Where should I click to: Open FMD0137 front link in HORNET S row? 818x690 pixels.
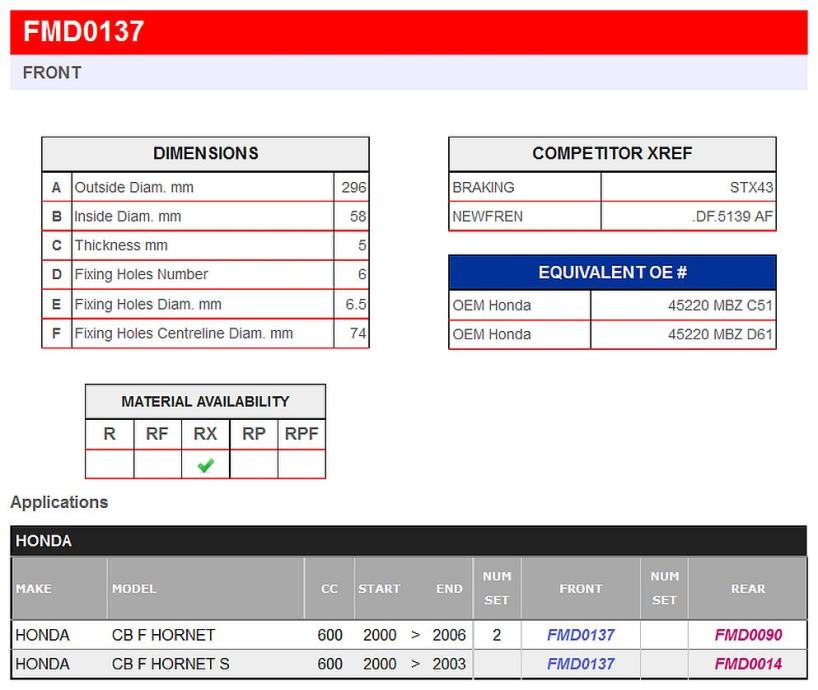click(x=580, y=664)
